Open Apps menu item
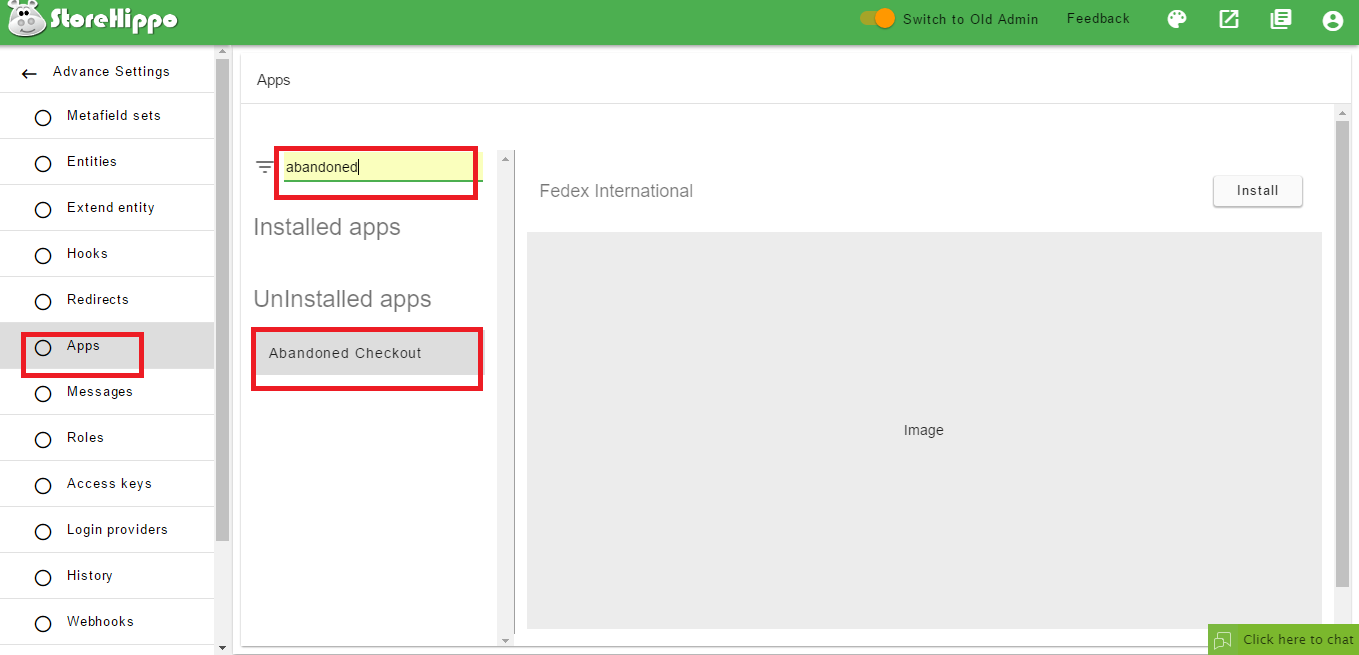 107,346
